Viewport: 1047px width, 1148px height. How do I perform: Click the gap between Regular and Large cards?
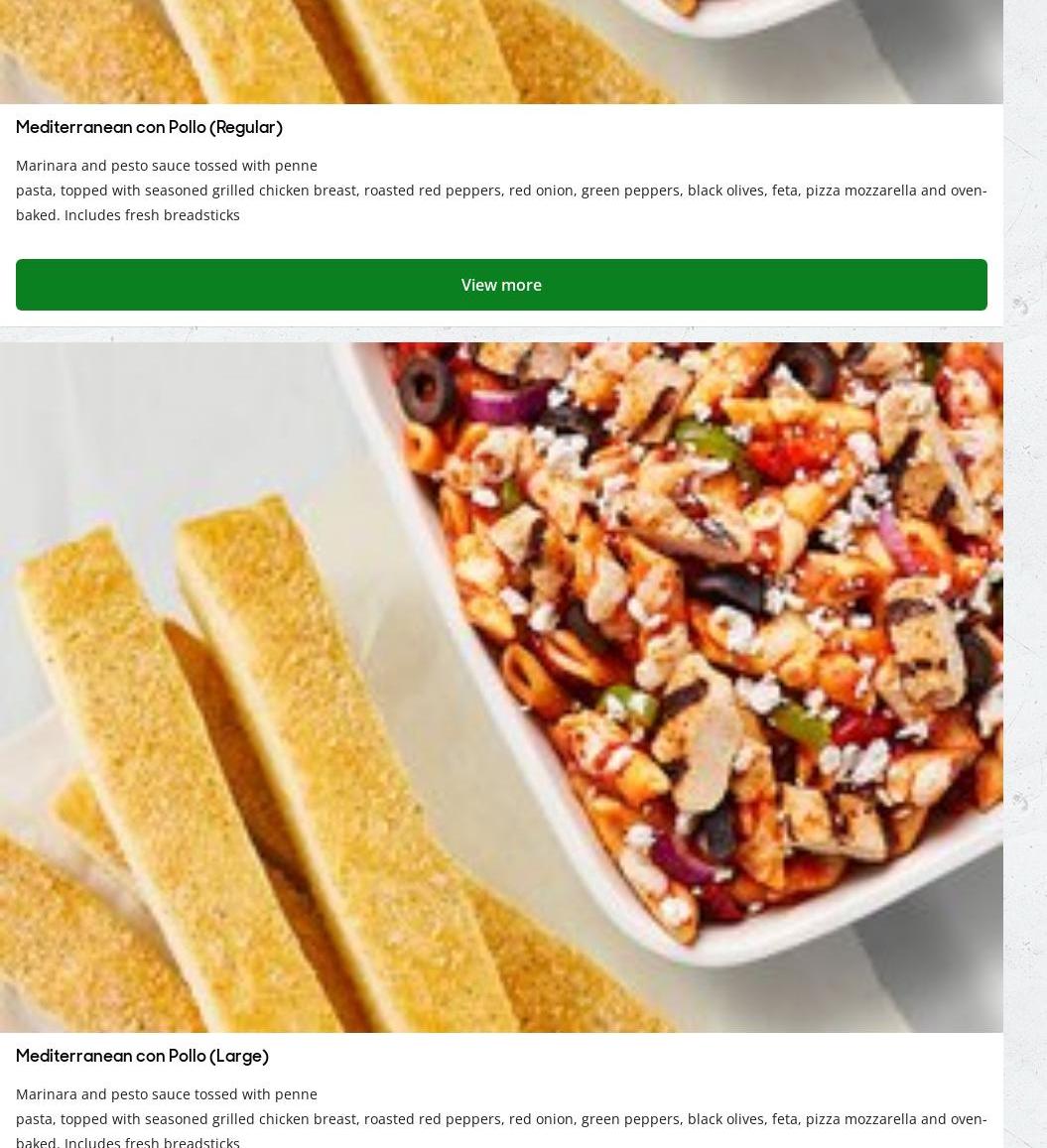(x=501, y=334)
